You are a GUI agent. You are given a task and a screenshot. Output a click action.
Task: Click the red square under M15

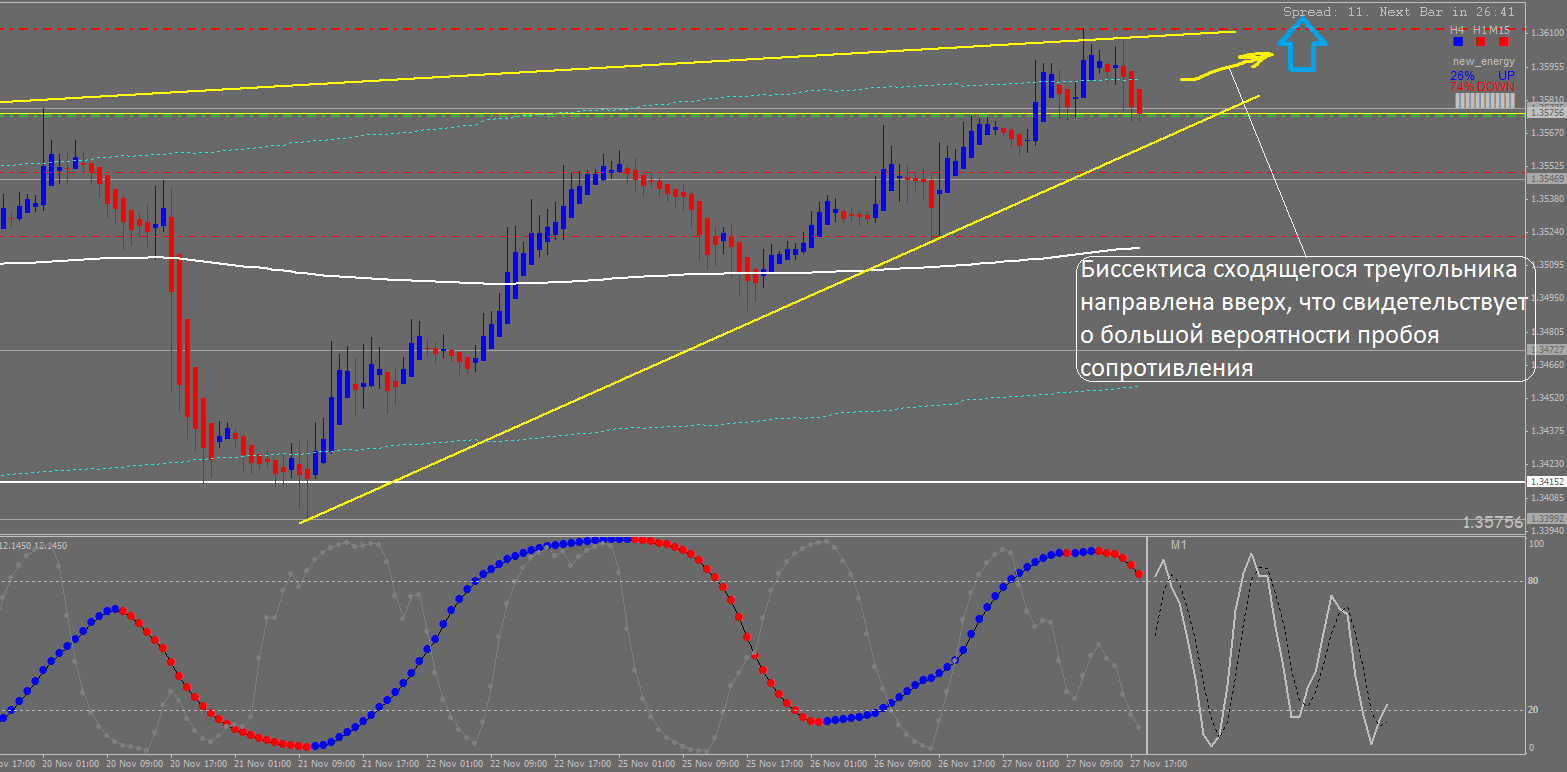(1503, 42)
